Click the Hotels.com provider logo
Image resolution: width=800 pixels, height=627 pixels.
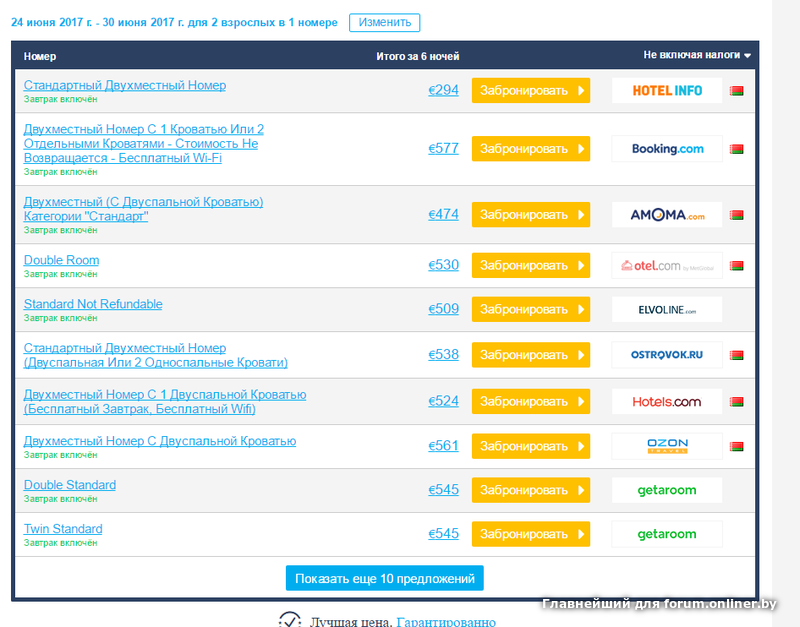coord(666,402)
